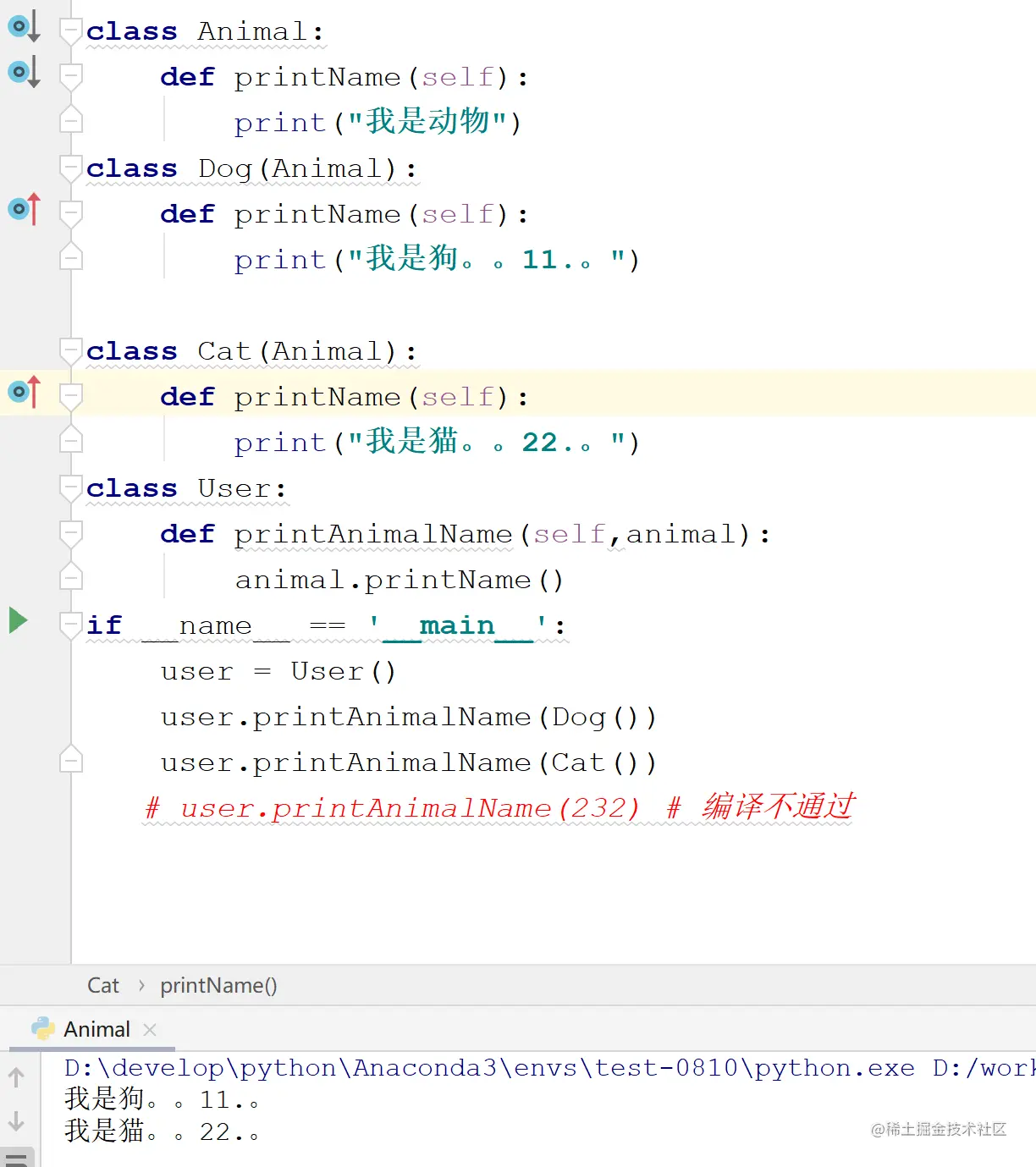This screenshot has width=1036, height=1167.
Task: Close the Animal run tab
Action: (150, 1030)
